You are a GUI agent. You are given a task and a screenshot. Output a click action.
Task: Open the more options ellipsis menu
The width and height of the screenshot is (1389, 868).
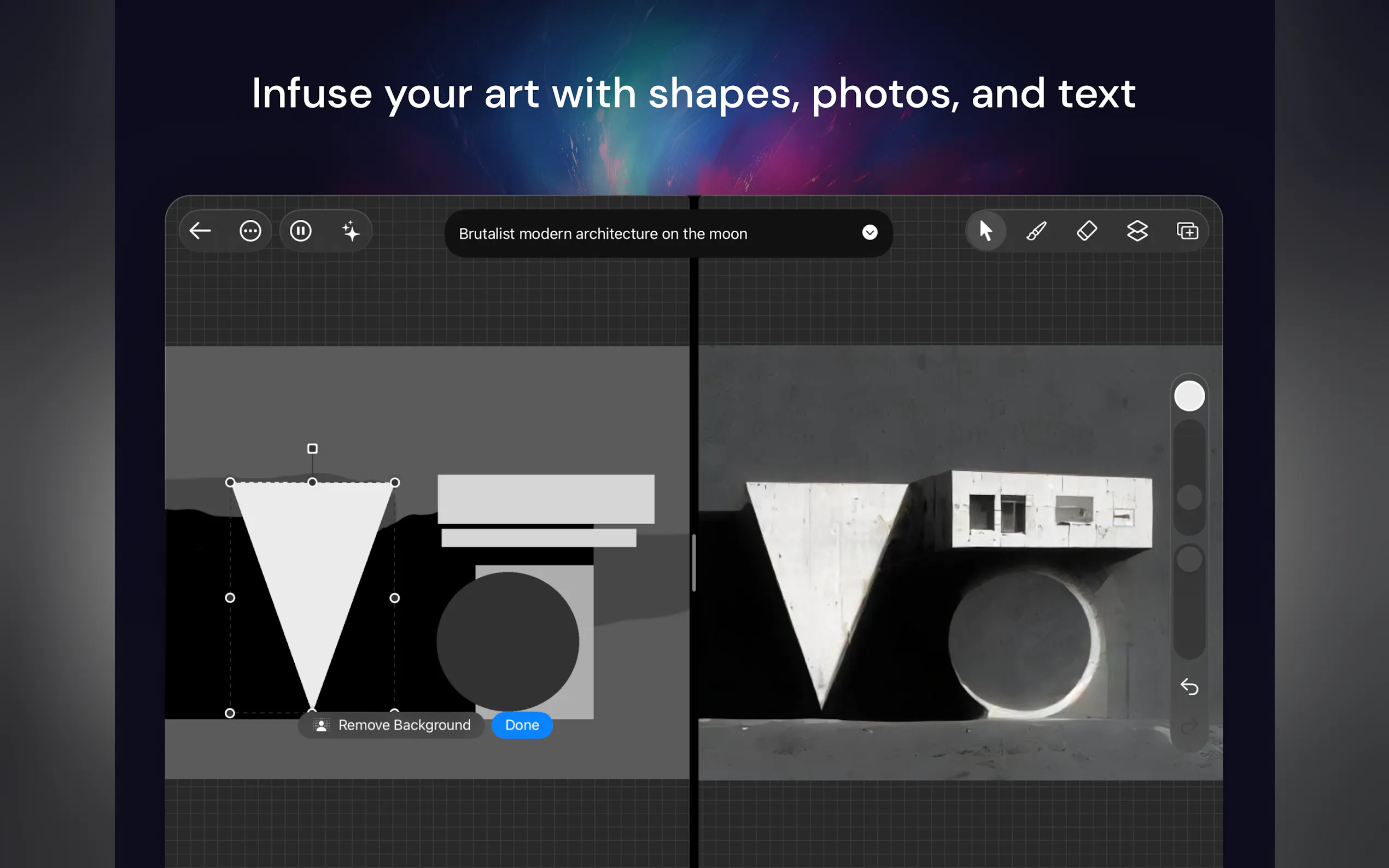coord(250,231)
